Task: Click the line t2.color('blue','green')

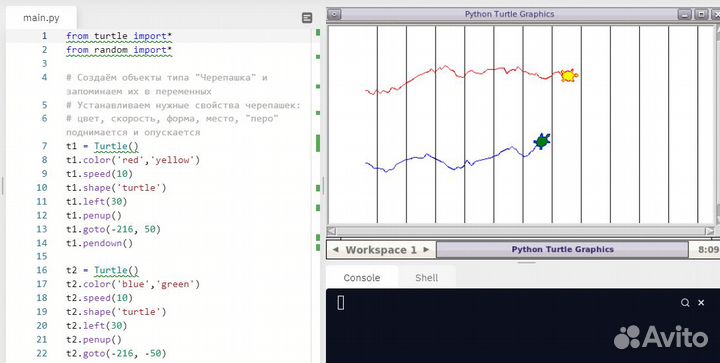Action: tap(133, 284)
